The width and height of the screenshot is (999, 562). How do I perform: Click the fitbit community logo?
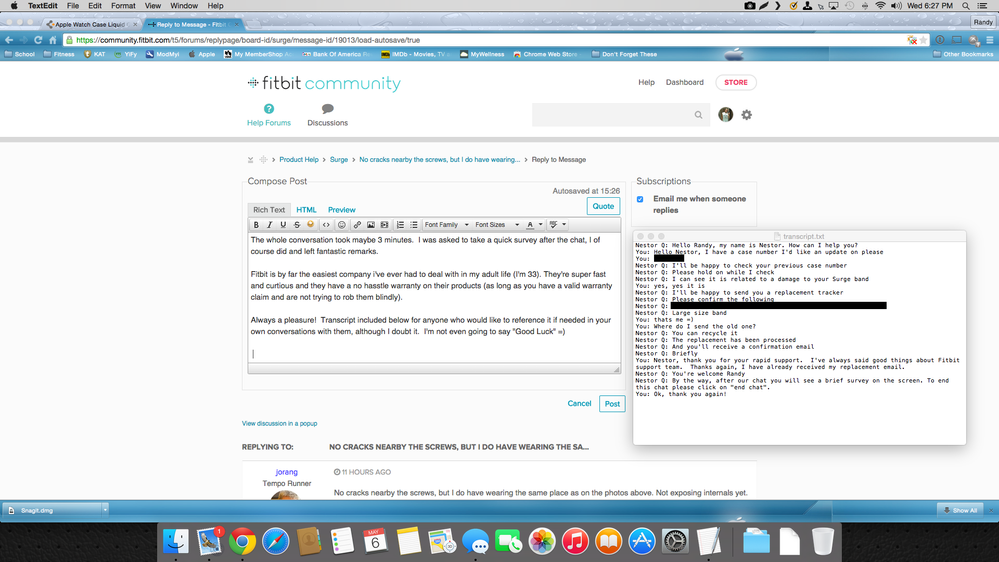click(x=324, y=83)
